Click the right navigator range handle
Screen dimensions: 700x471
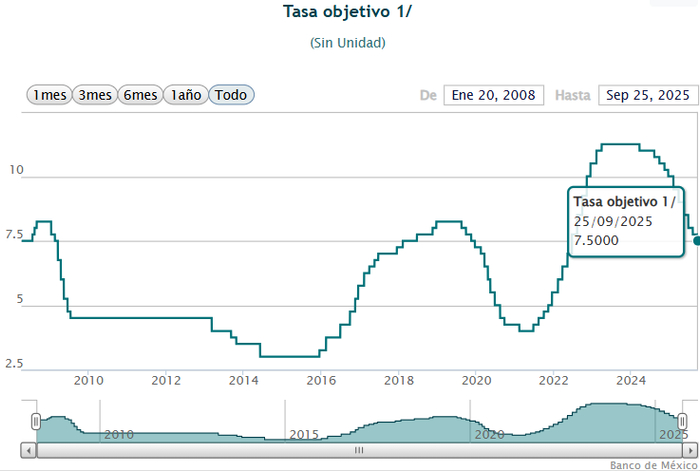coord(682,421)
